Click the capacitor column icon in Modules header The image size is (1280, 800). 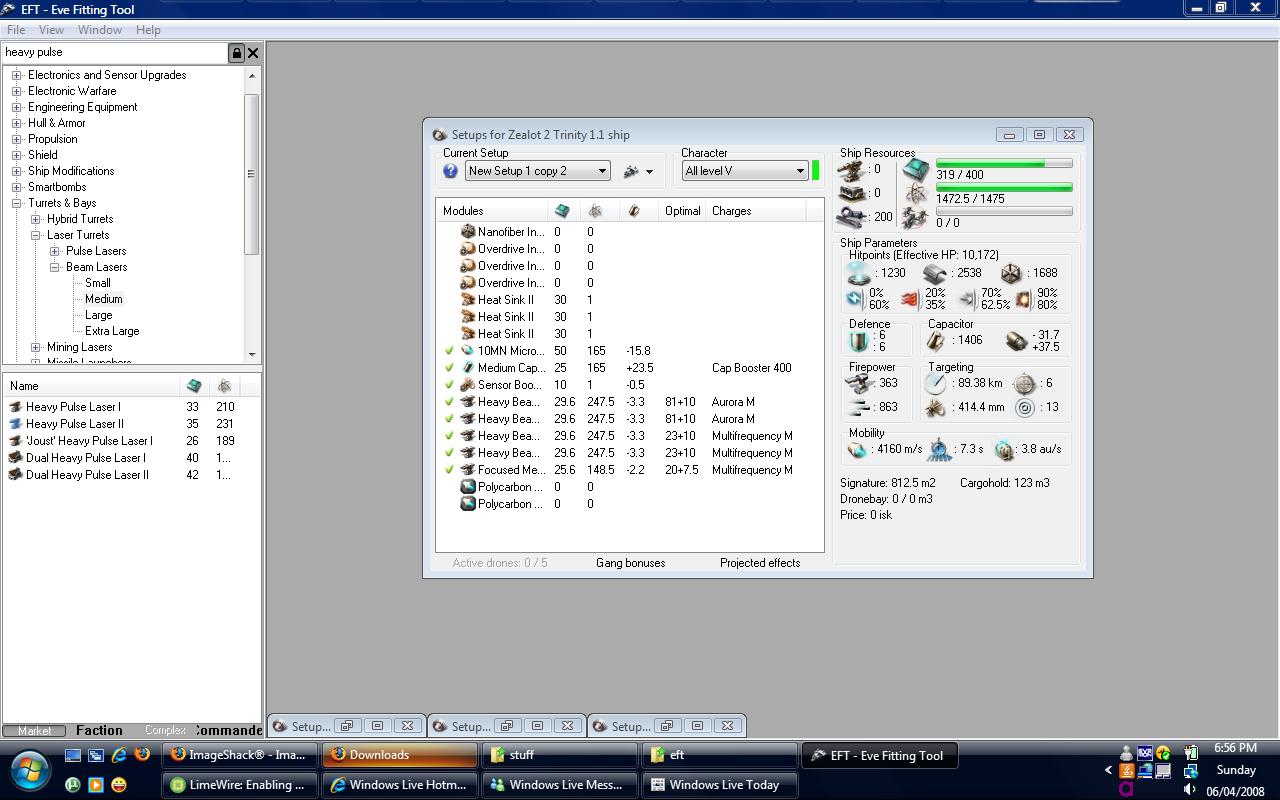point(633,211)
